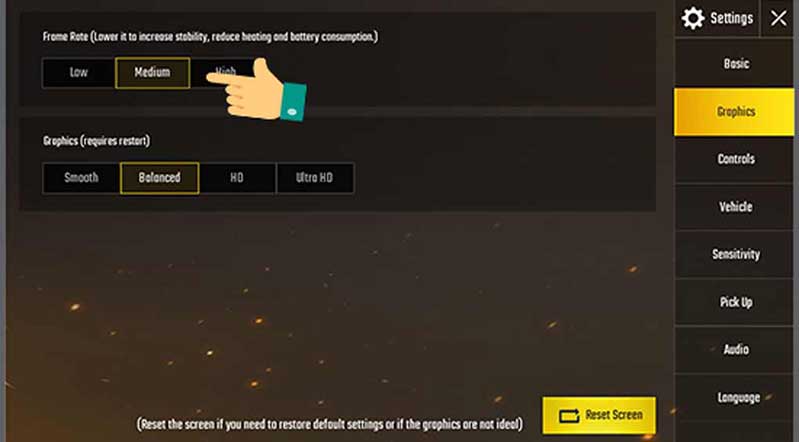The width and height of the screenshot is (799, 442).
Task: Open the Audio settings tab
Action: click(x=734, y=350)
